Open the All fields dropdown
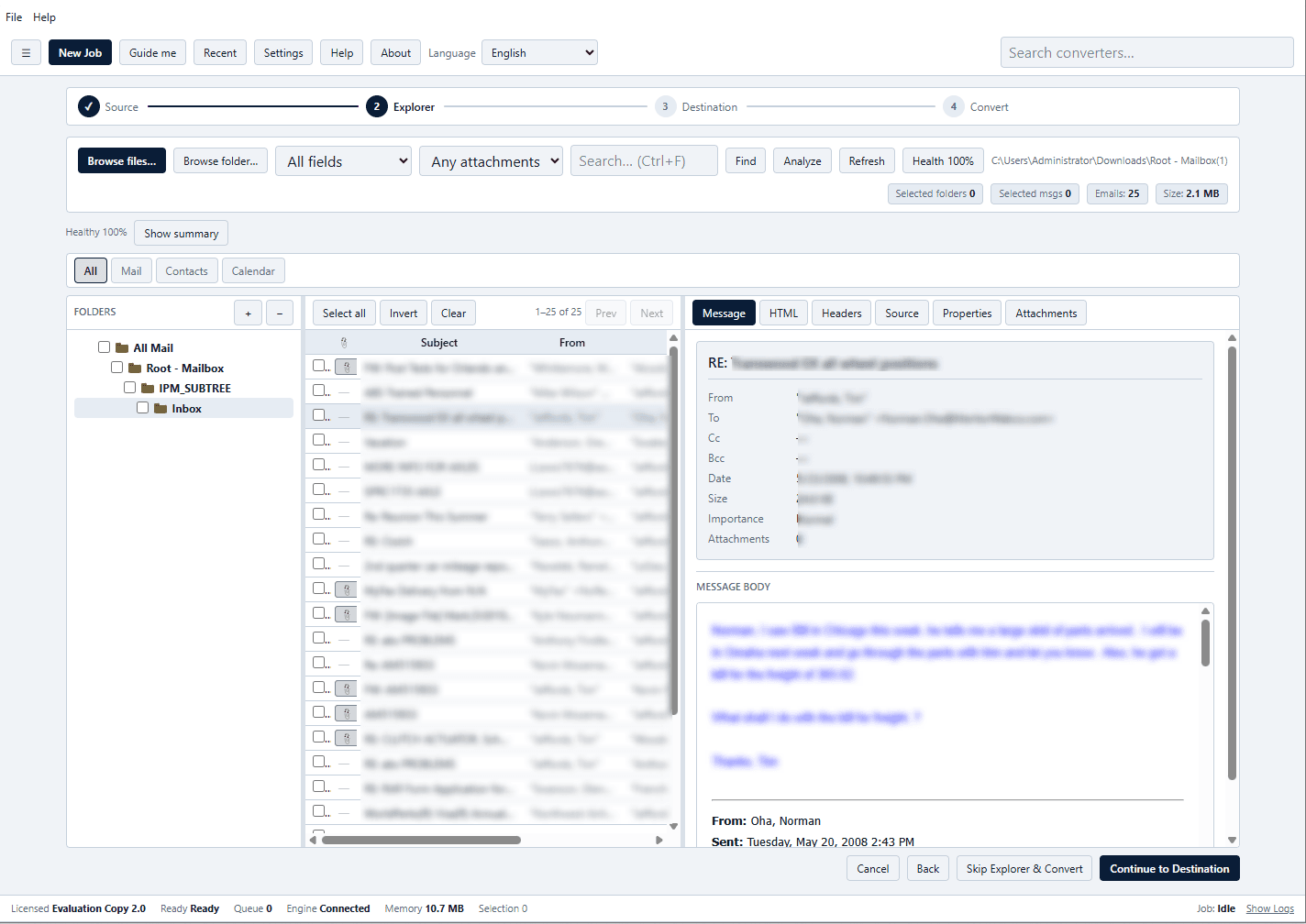The width and height of the screenshot is (1306, 924). tap(343, 161)
